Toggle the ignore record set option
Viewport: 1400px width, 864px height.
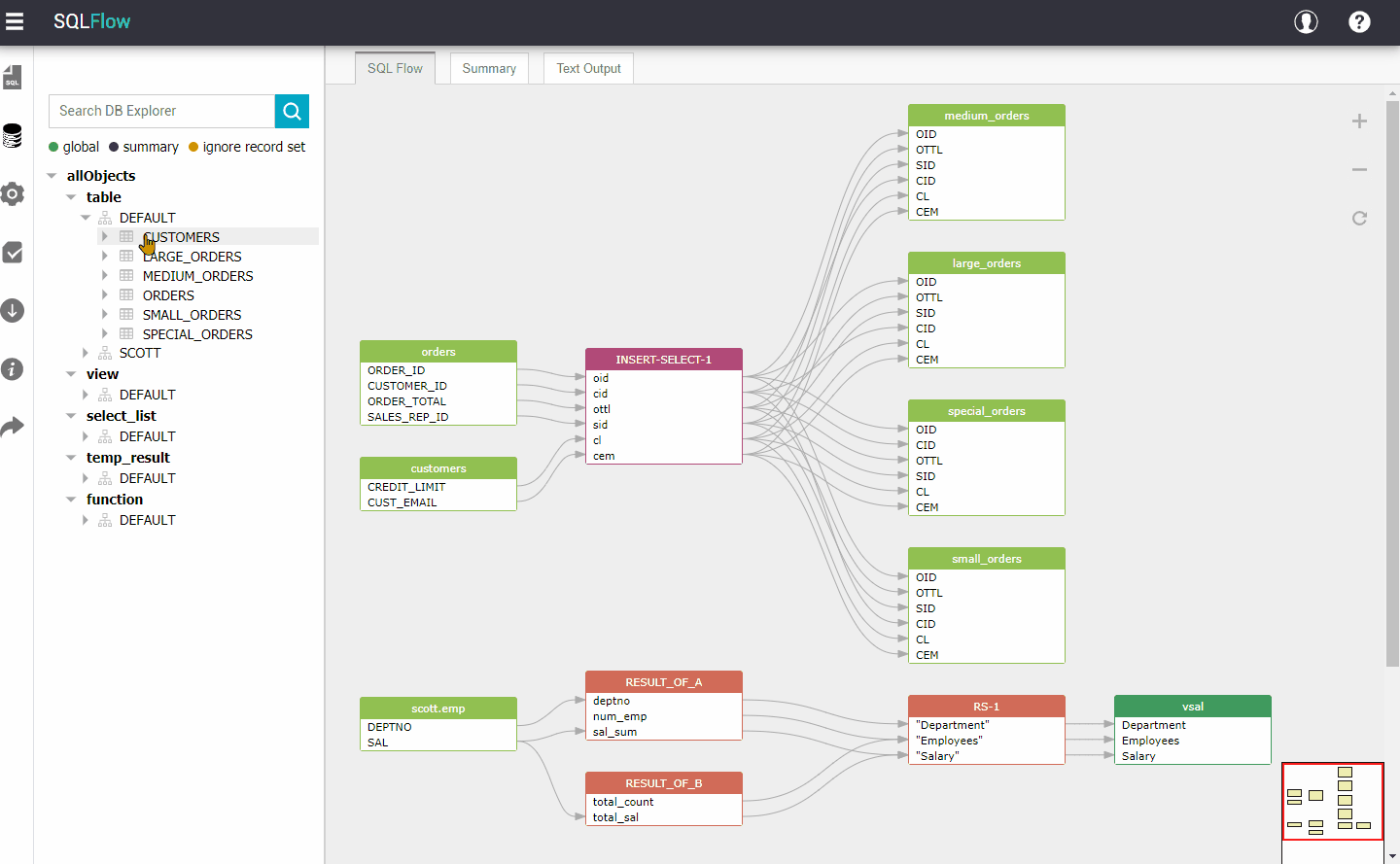247,147
